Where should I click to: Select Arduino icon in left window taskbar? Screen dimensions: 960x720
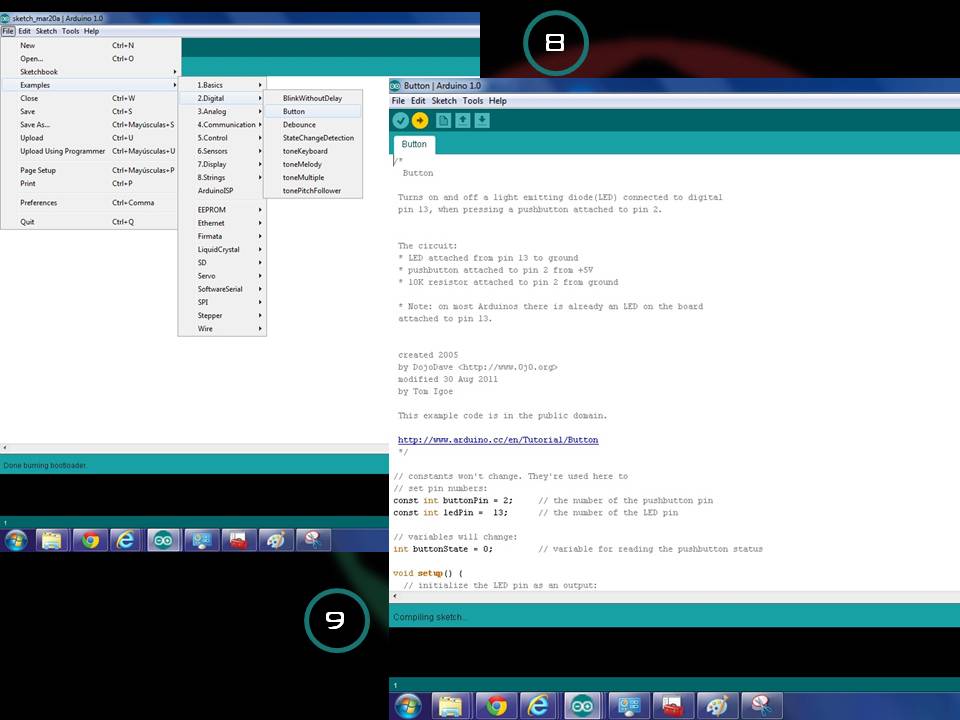pyautogui.click(x=163, y=540)
